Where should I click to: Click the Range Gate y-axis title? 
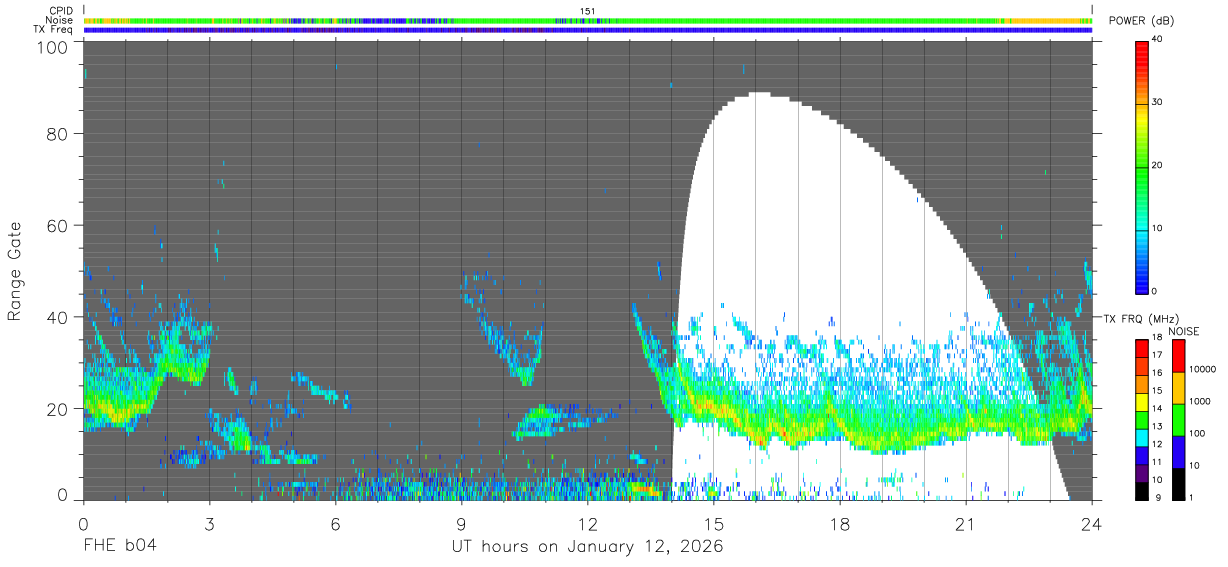click(x=15, y=271)
